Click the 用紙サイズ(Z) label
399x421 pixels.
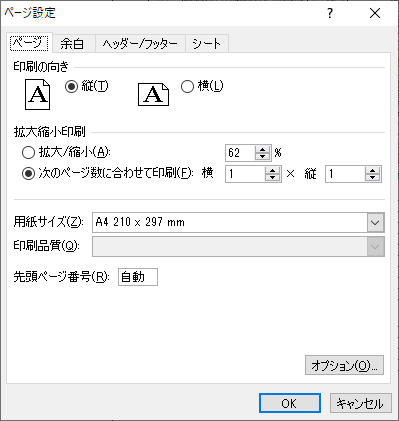click(x=48, y=222)
